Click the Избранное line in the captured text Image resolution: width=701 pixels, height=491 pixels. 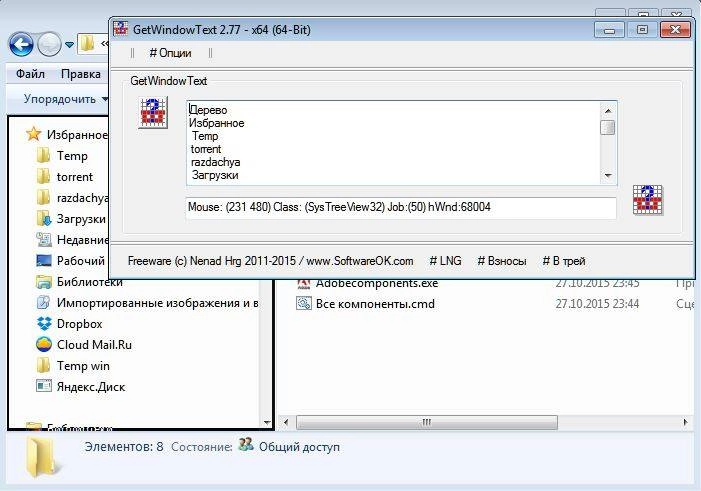click(x=216, y=123)
